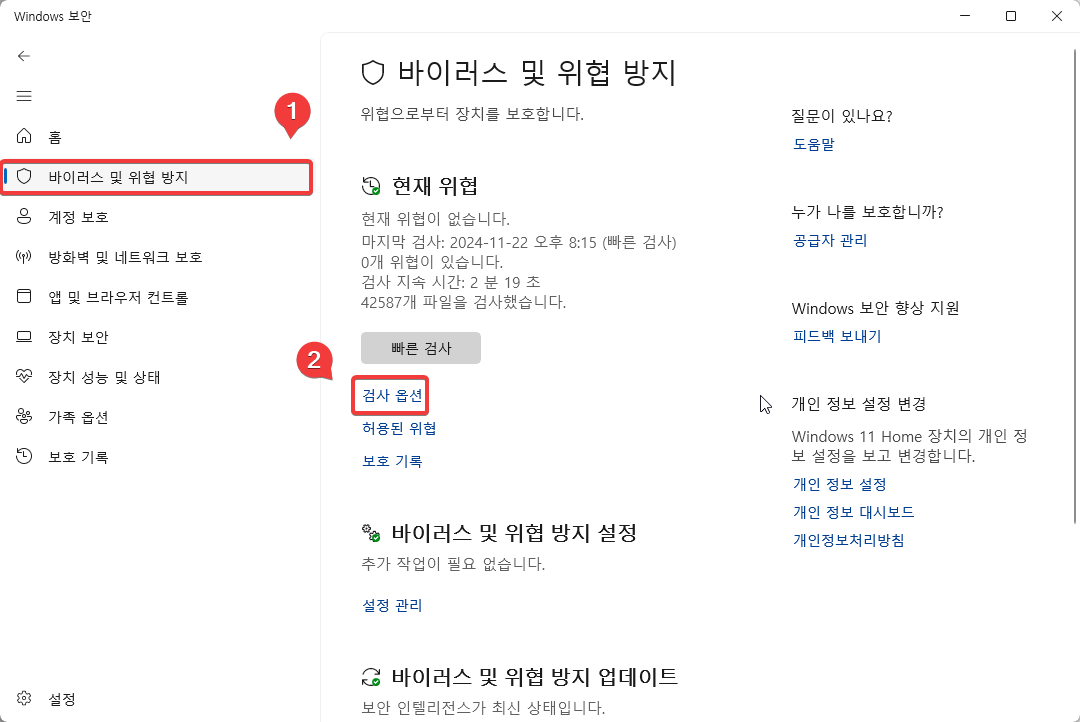Navigate back using the arrow at top left

24,56
